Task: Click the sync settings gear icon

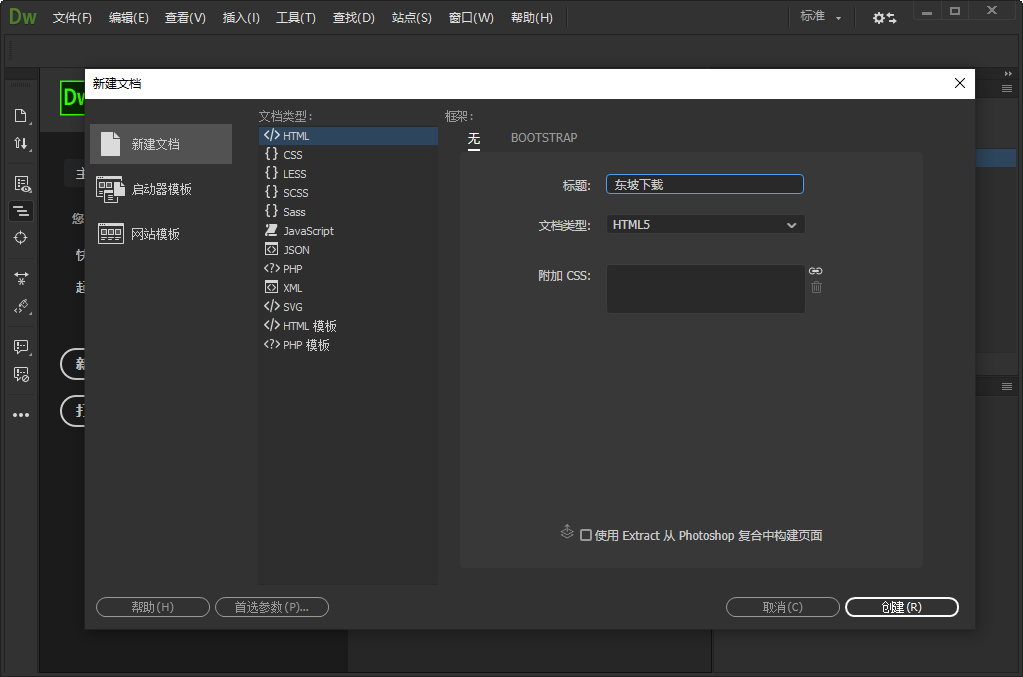Action: pyautogui.click(x=884, y=18)
